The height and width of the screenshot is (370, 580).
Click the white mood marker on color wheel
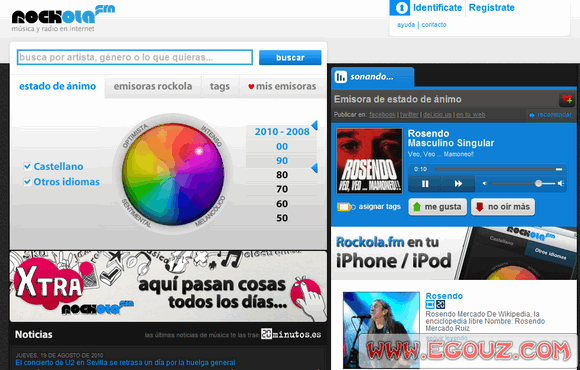coord(199,151)
